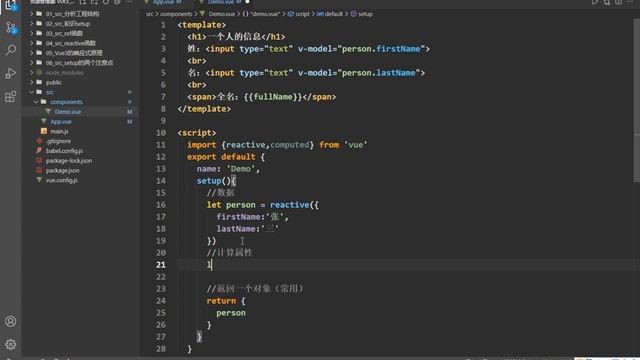The image size is (640, 360).
Task: Click the Vue file icon beside Demo.vue
Action: tap(48, 111)
